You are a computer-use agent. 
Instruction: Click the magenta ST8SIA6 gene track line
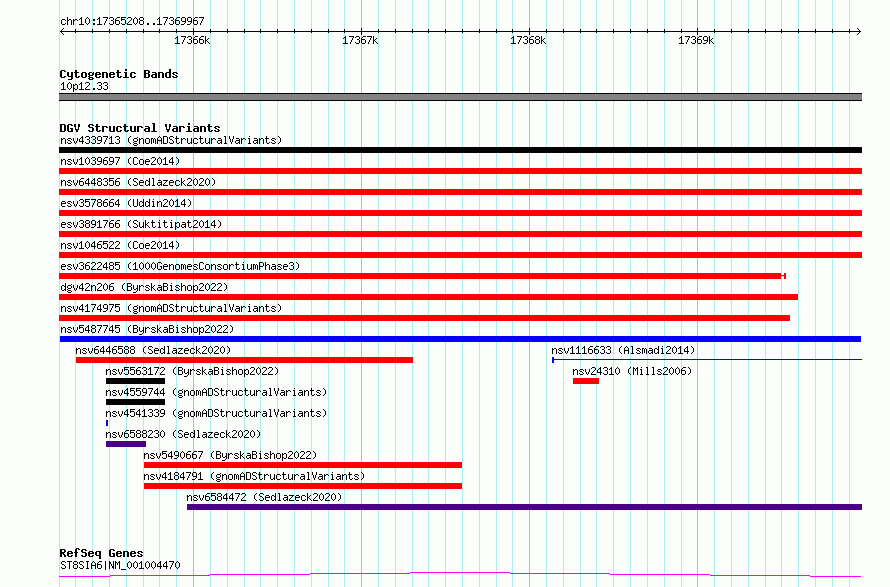pos(460,575)
